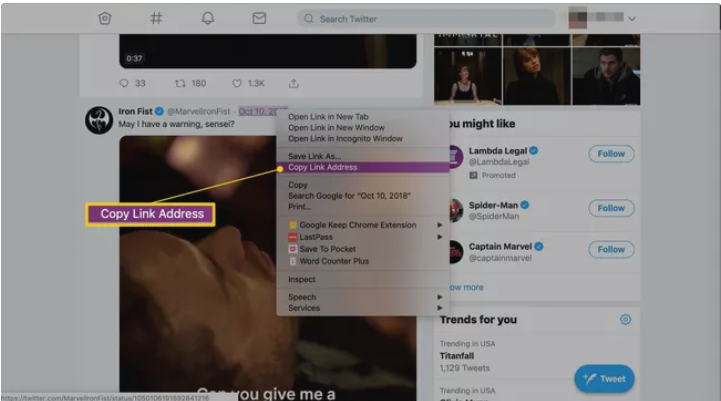Follow the Captain Marvel account
The width and height of the screenshot is (721, 401).
tap(611, 249)
